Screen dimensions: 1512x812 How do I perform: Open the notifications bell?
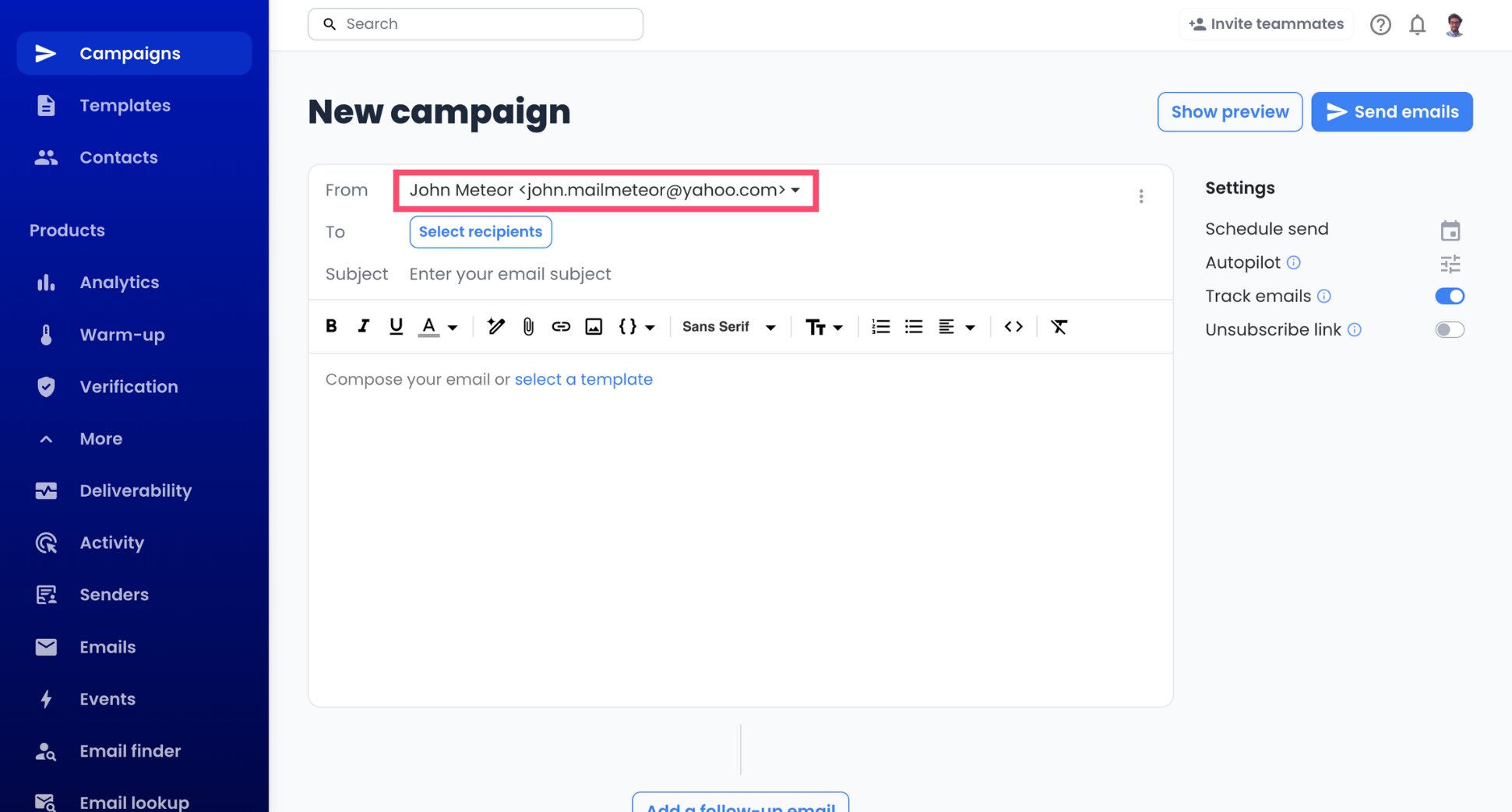pyautogui.click(x=1417, y=25)
